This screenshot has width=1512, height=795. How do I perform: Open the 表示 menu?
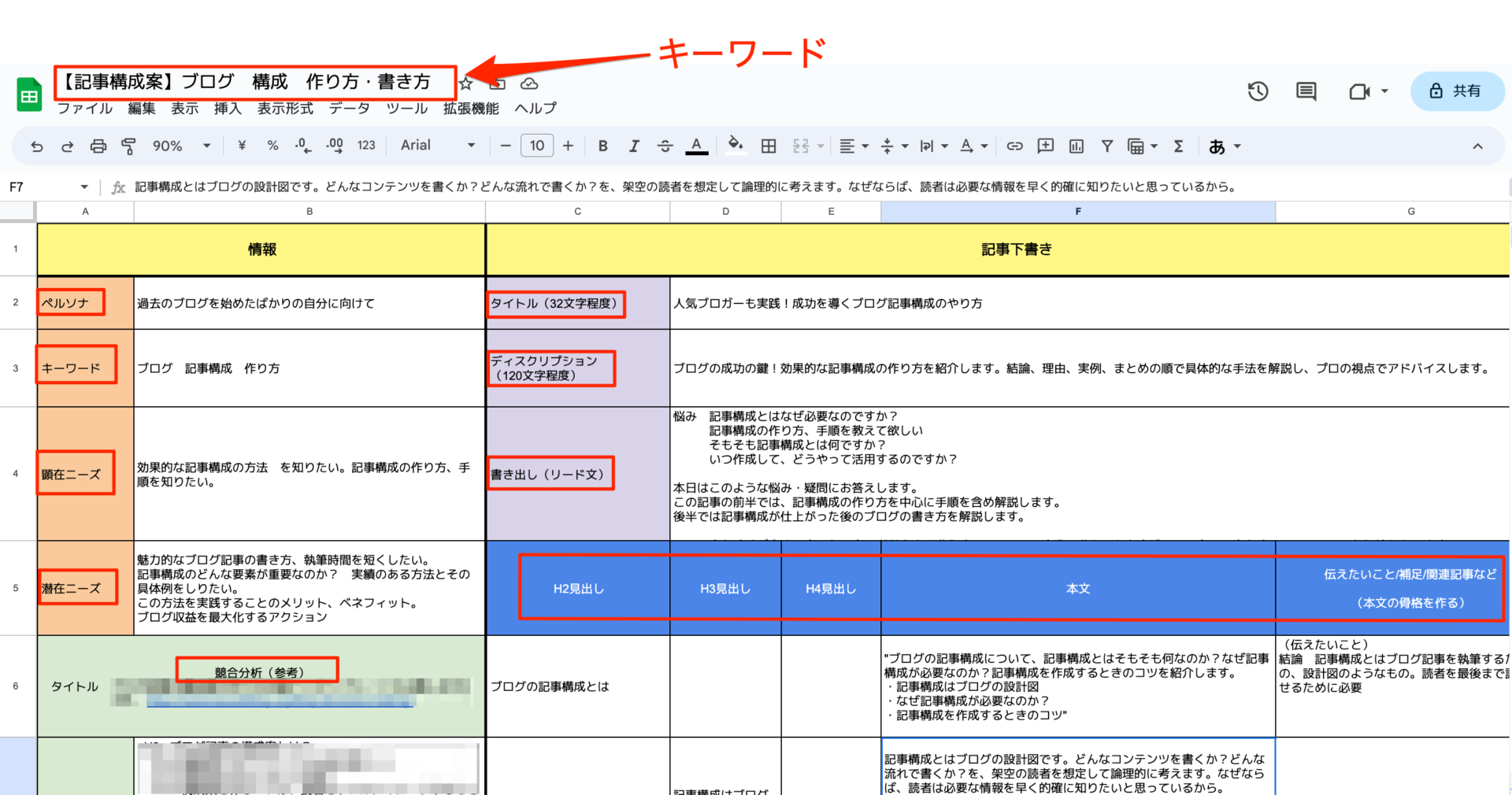[x=185, y=109]
